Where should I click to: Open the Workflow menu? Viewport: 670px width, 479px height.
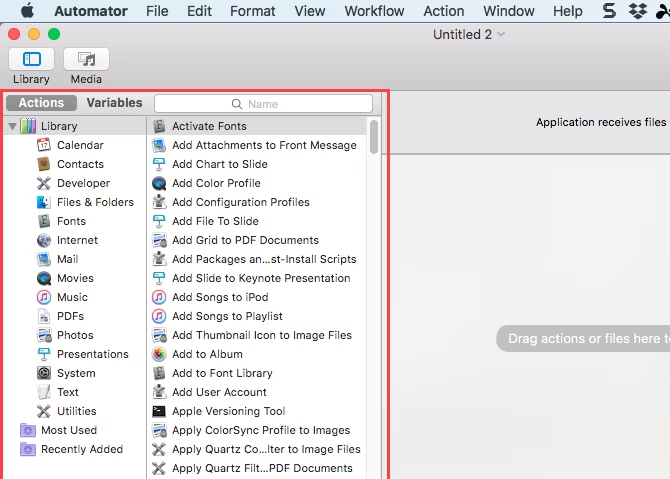(x=374, y=11)
